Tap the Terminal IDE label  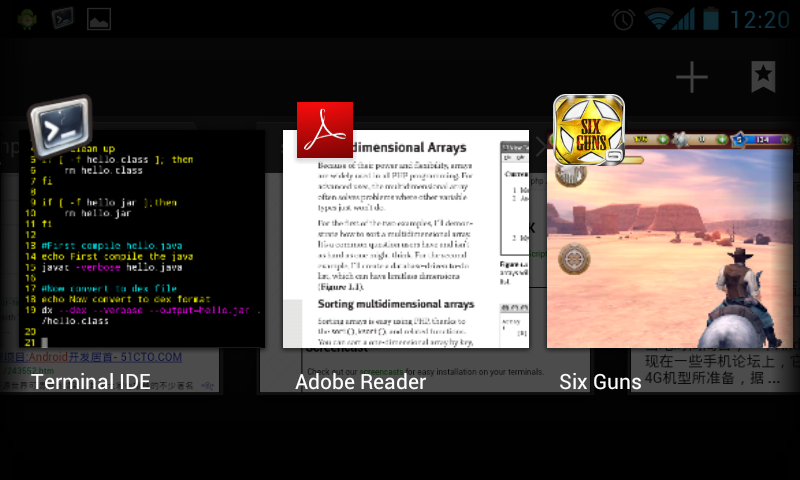coord(91,382)
